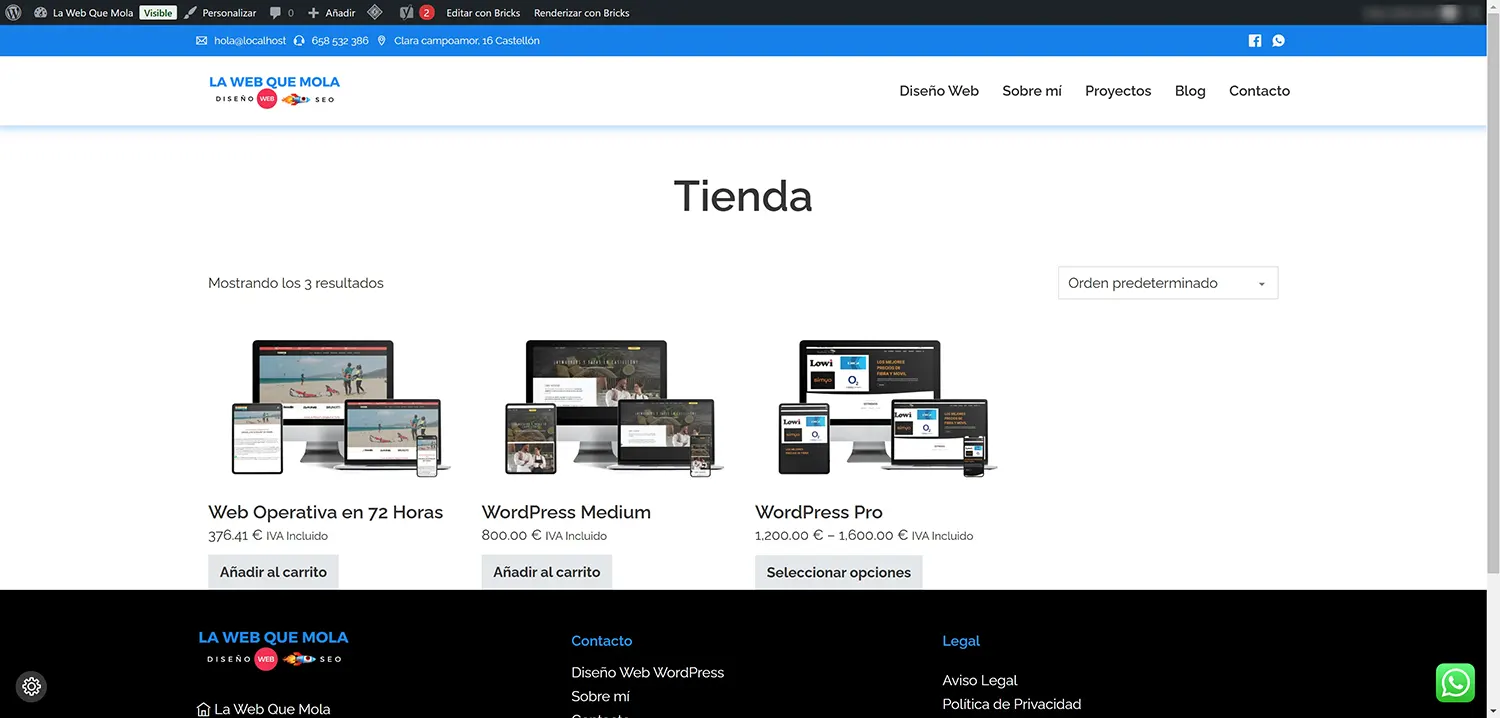Open Aviso Legal footer link
The width and height of the screenshot is (1500, 718).
click(x=979, y=680)
